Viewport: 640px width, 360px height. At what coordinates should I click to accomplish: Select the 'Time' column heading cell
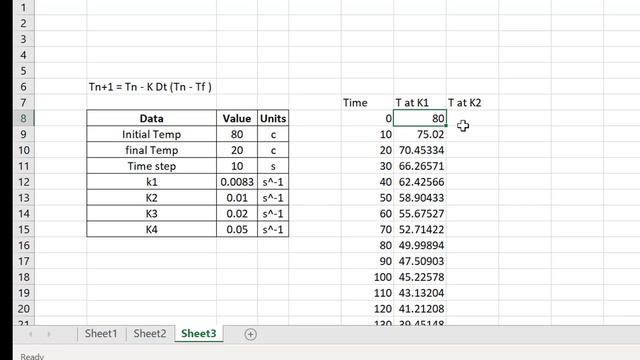(x=367, y=102)
